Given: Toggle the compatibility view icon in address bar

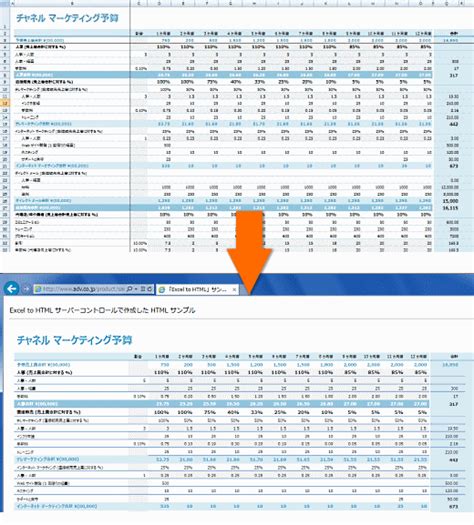Looking at the screenshot, I should pos(143,289).
